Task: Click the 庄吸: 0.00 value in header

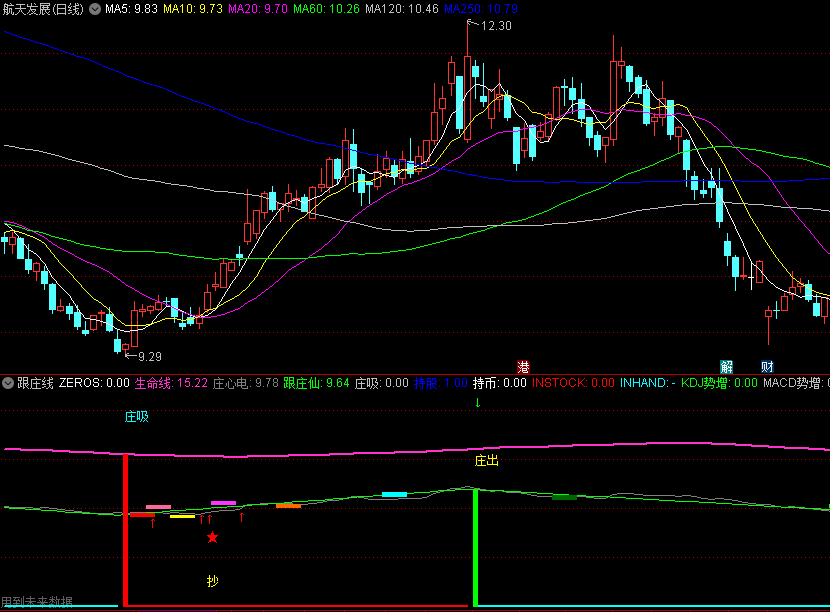Action: pos(381,383)
